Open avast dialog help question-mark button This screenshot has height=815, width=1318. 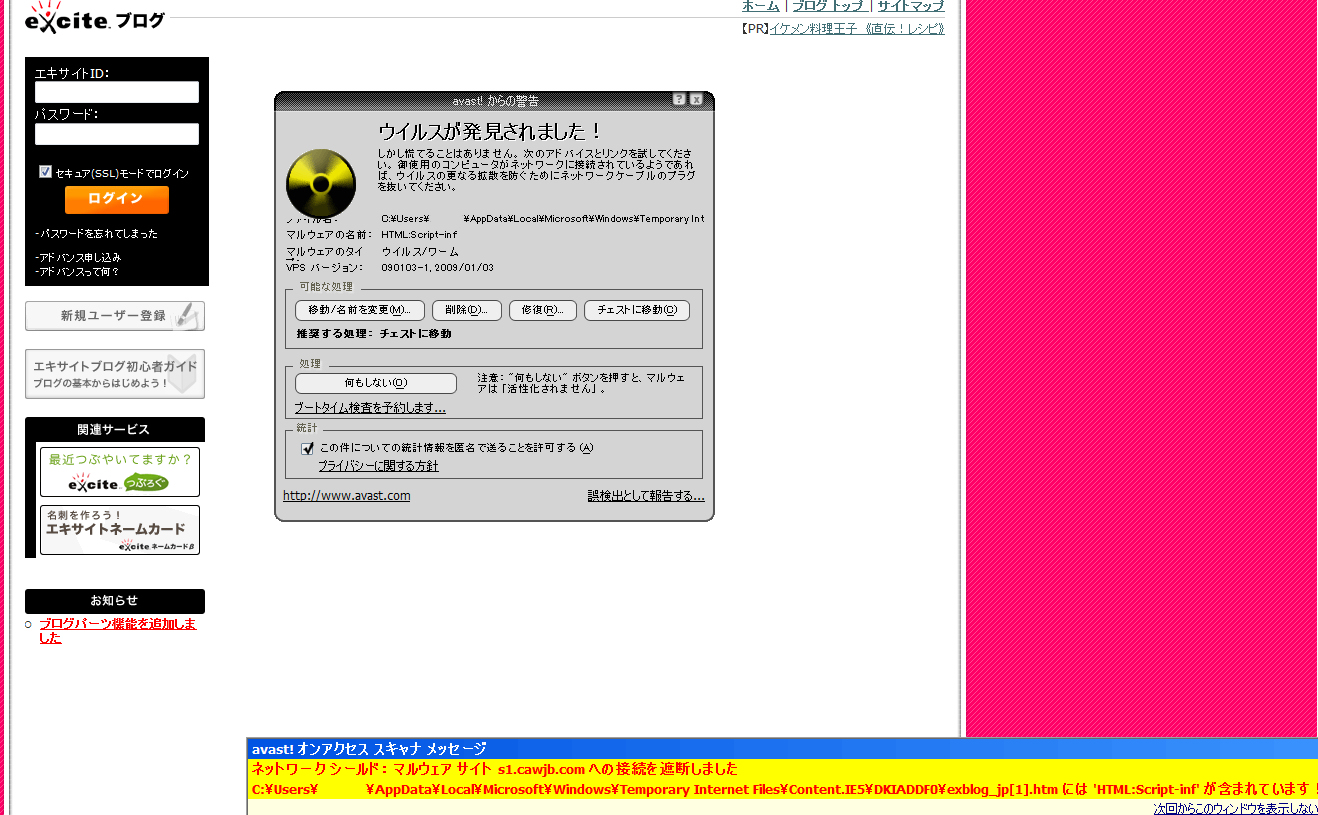pos(679,100)
